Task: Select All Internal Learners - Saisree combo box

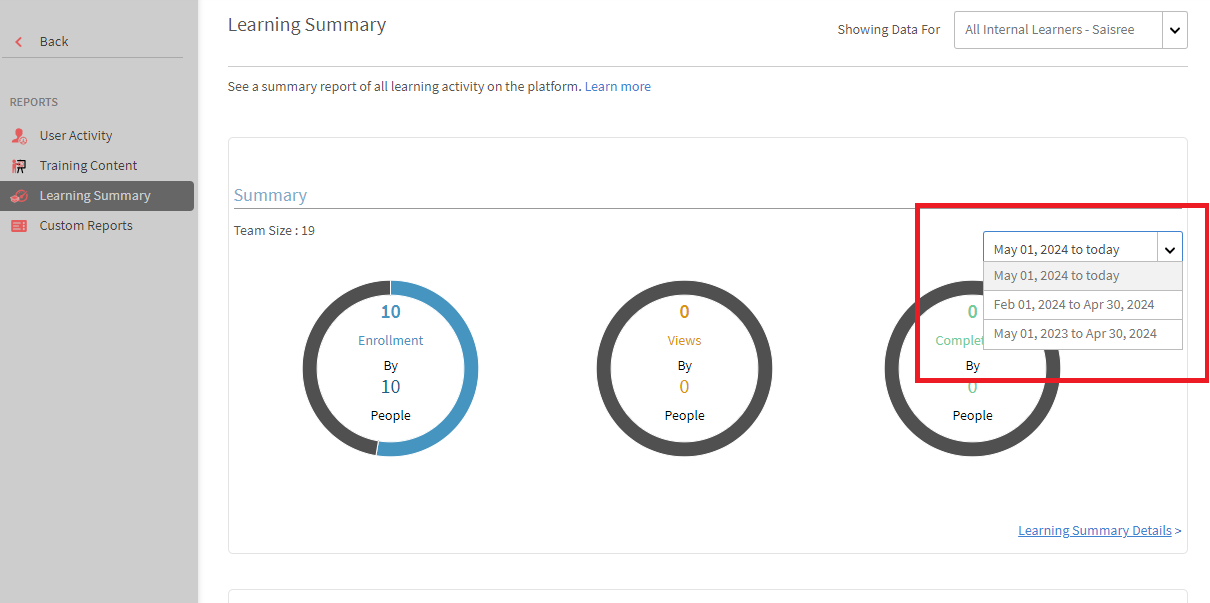Action: (x=1058, y=30)
